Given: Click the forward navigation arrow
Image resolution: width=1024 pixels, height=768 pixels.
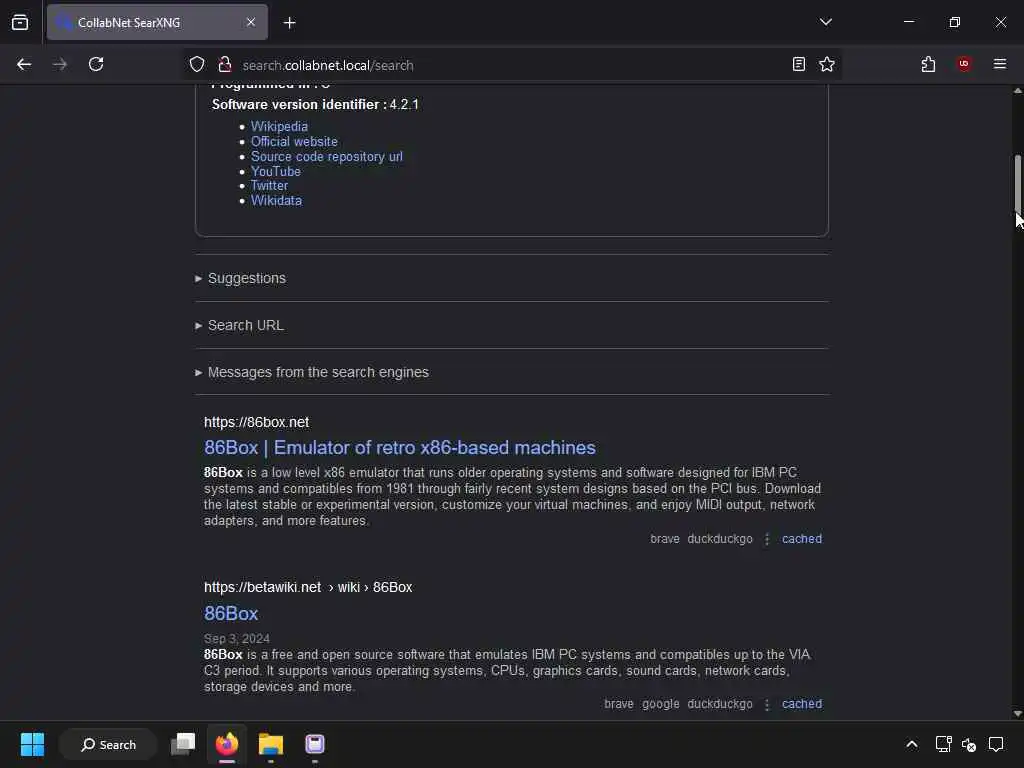Looking at the screenshot, I should pos(60,64).
